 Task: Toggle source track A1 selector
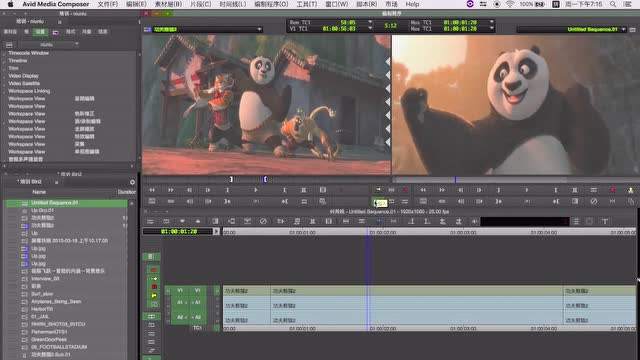[180, 302]
